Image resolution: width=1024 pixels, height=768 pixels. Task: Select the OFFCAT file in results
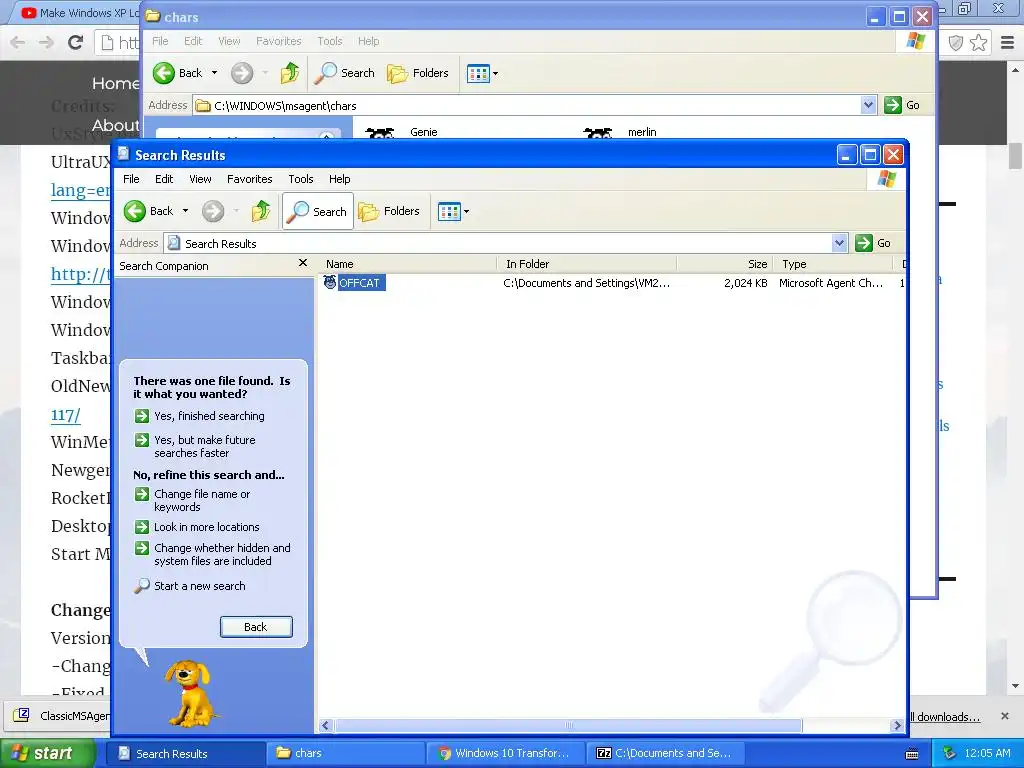359,283
